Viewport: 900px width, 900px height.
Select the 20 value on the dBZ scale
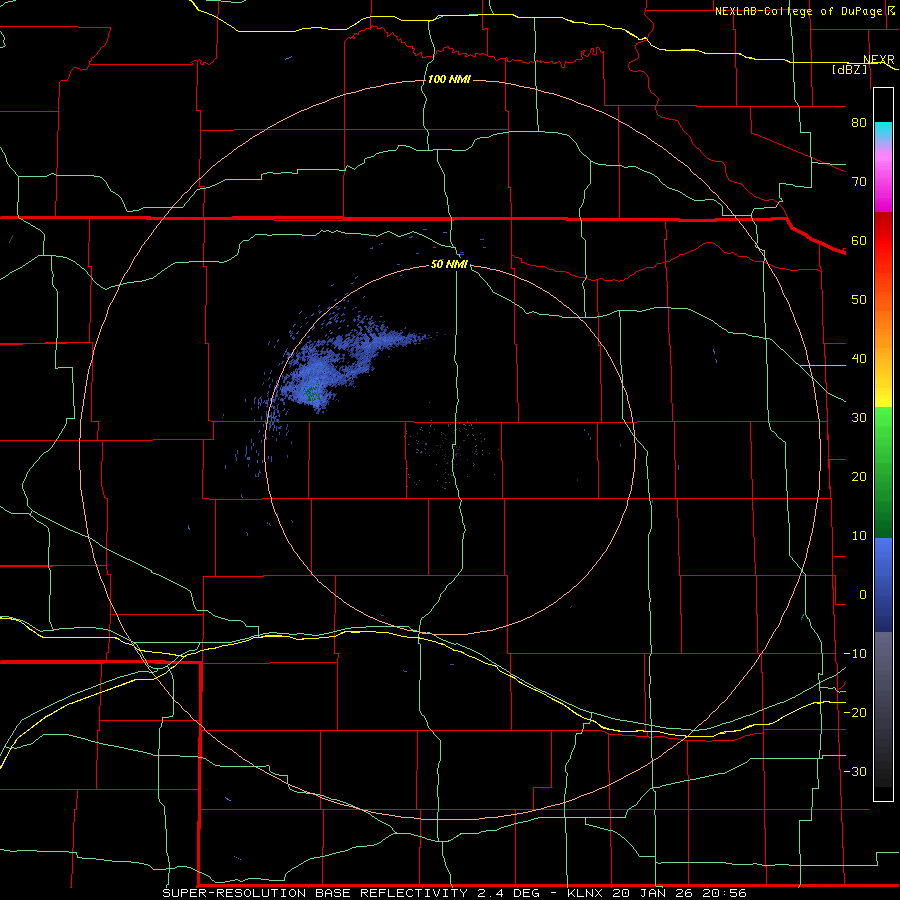[x=859, y=477]
